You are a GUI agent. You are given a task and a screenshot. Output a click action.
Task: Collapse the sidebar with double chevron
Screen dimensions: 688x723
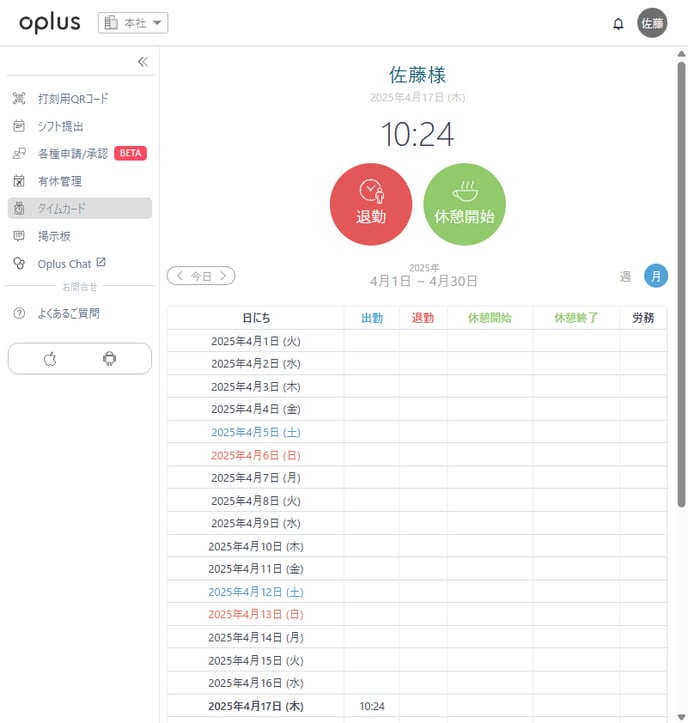[x=142, y=62]
